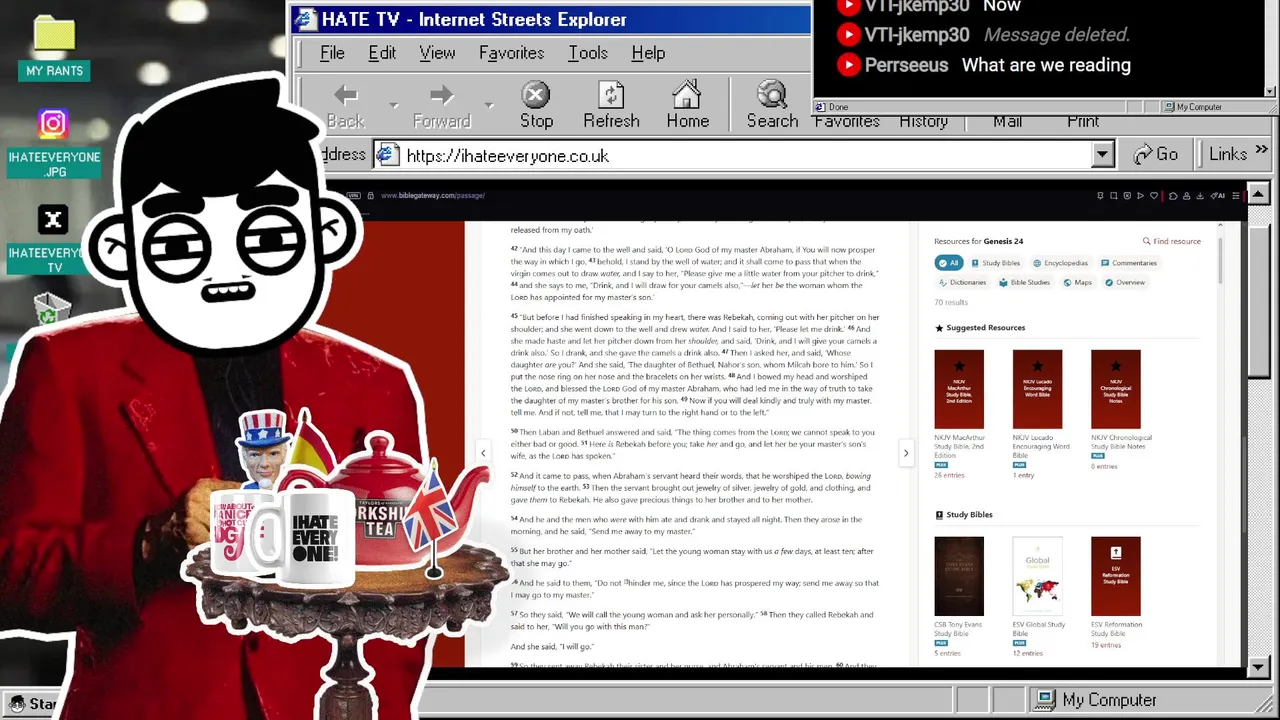
Task: Click the browser scrollbar up arrow
Action: [x=1259, y=193]
